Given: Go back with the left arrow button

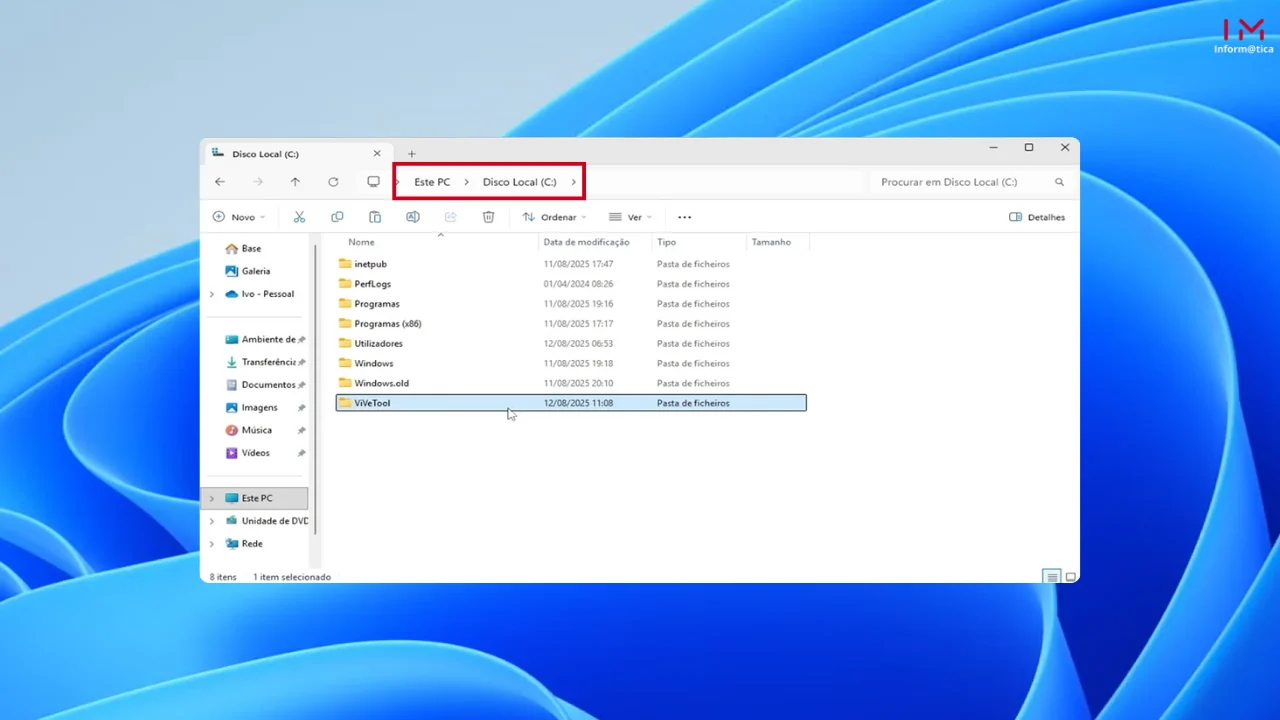Looking at the screenshot, I should (x=220, y=182).
